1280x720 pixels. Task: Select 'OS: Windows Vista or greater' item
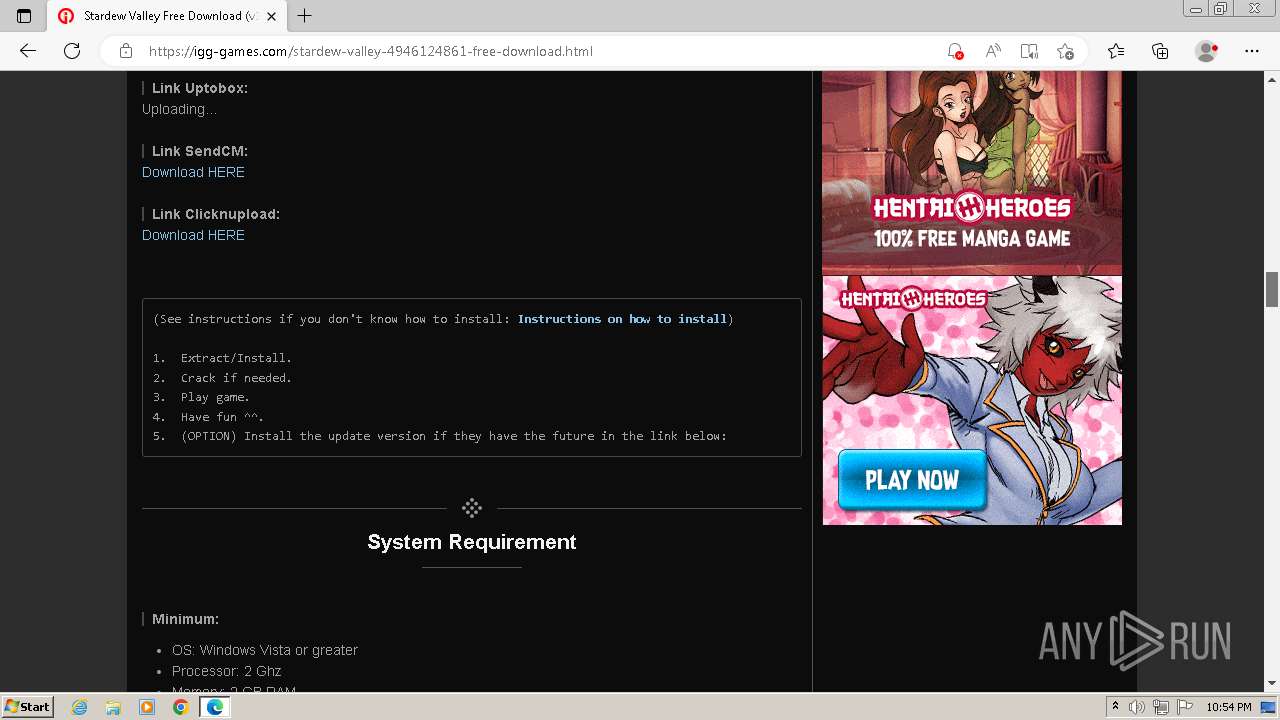click(x=265, y=650)
